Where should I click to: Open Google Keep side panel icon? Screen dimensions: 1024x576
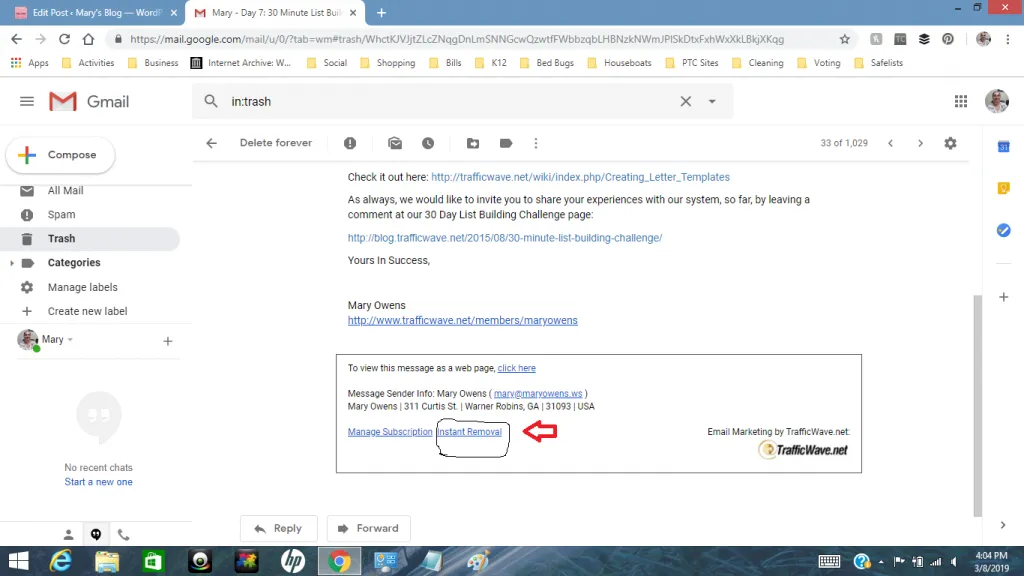point(1004,188)
